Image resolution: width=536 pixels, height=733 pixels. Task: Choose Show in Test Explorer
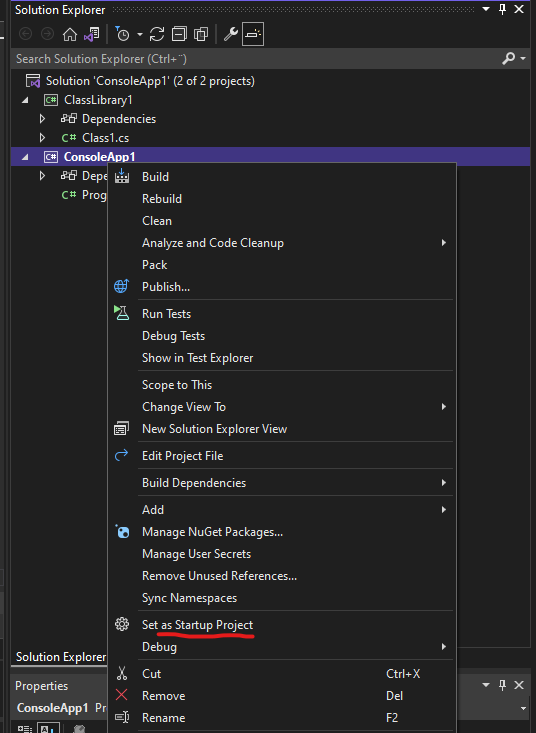(197, 358)
